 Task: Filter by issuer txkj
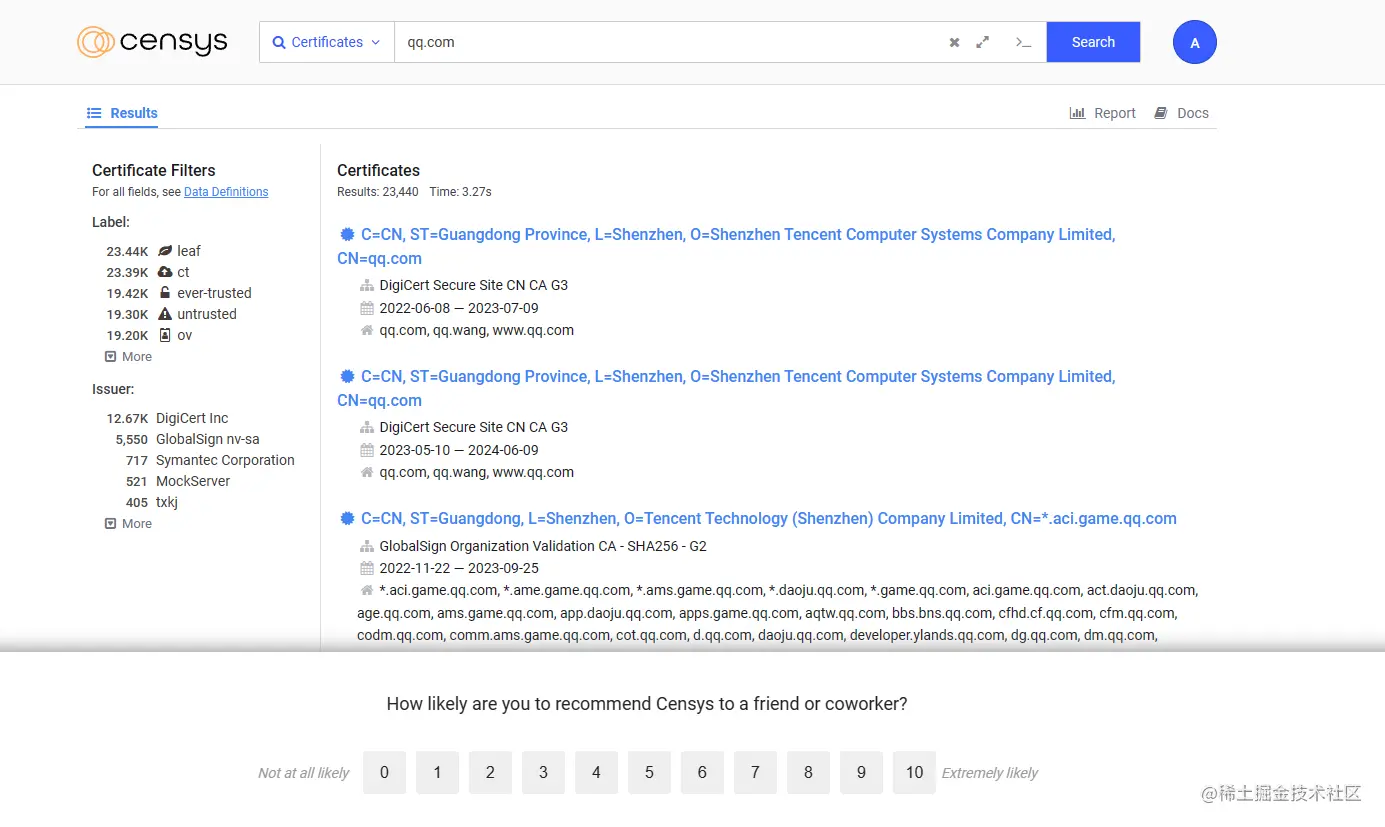click(167, 502)
